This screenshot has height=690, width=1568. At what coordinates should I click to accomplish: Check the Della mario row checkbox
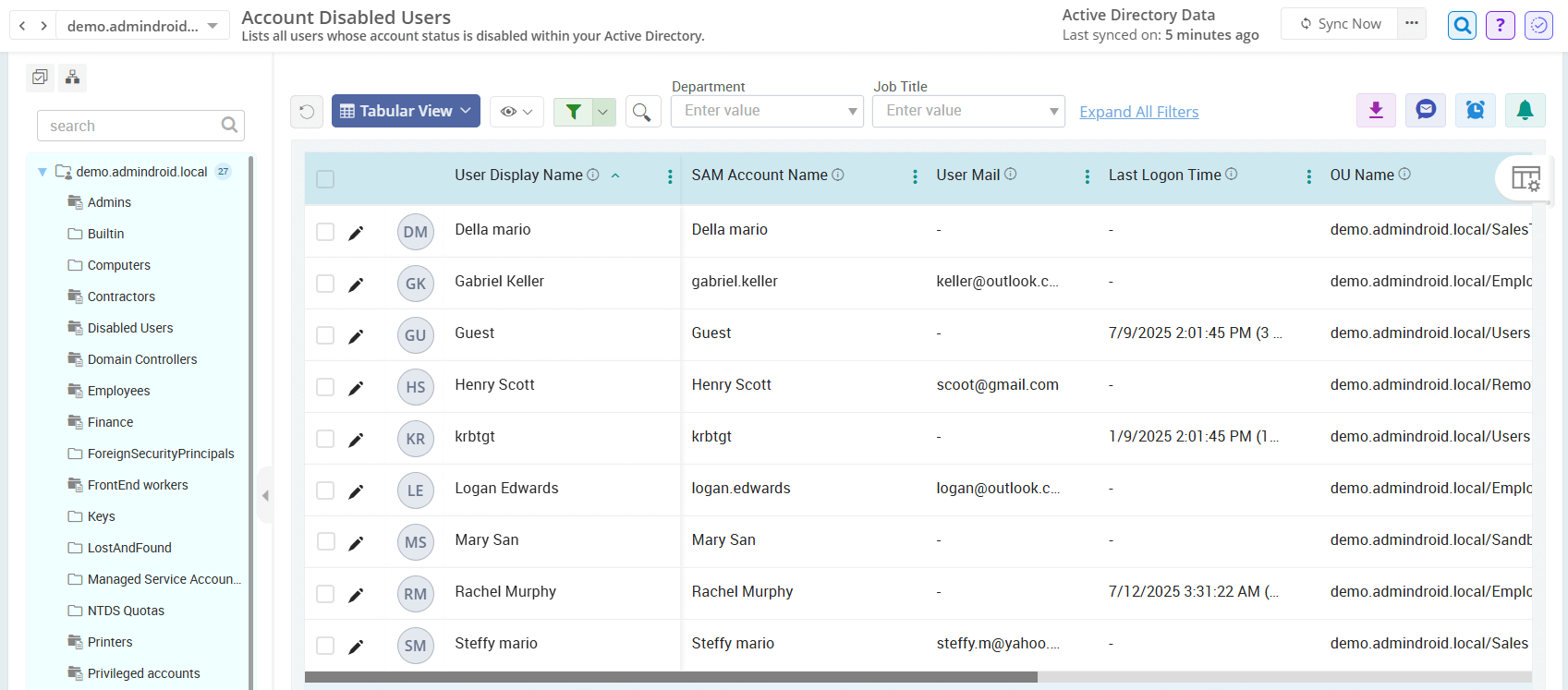[325, 232]
